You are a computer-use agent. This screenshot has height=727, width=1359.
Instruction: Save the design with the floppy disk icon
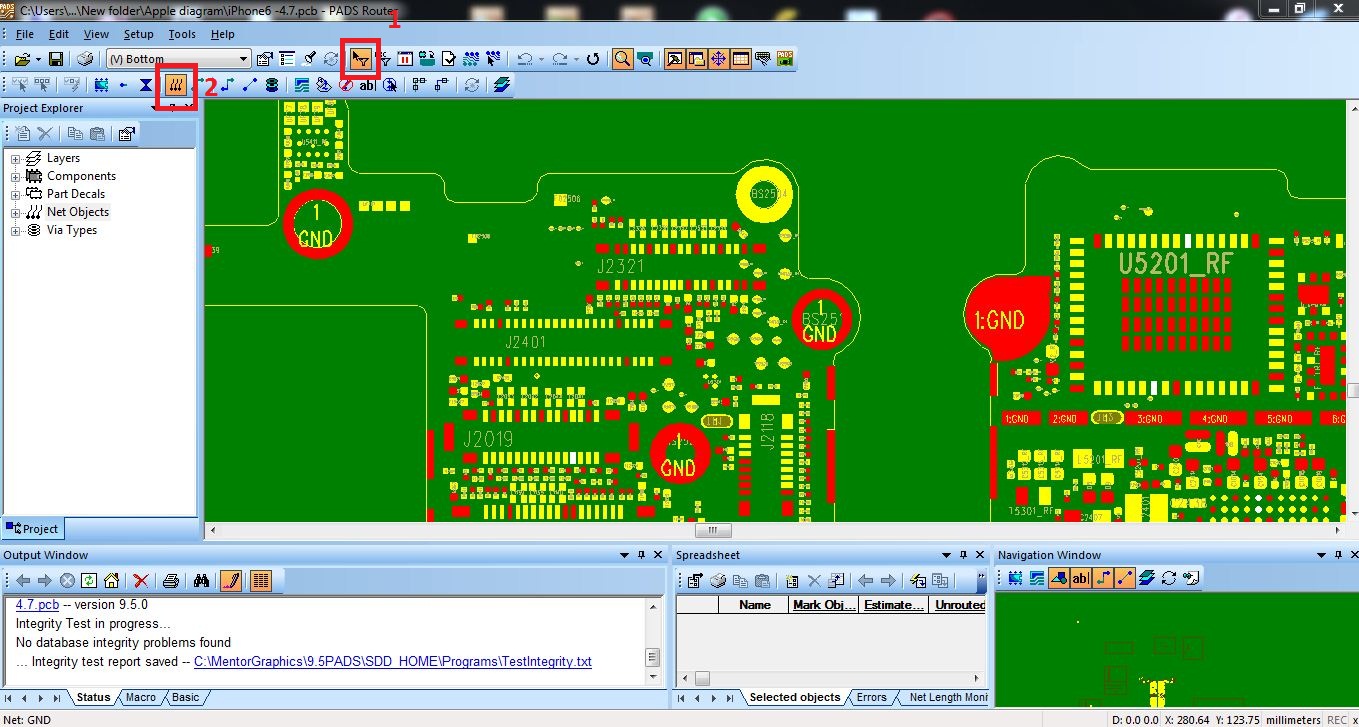click(x=56, y=59)
